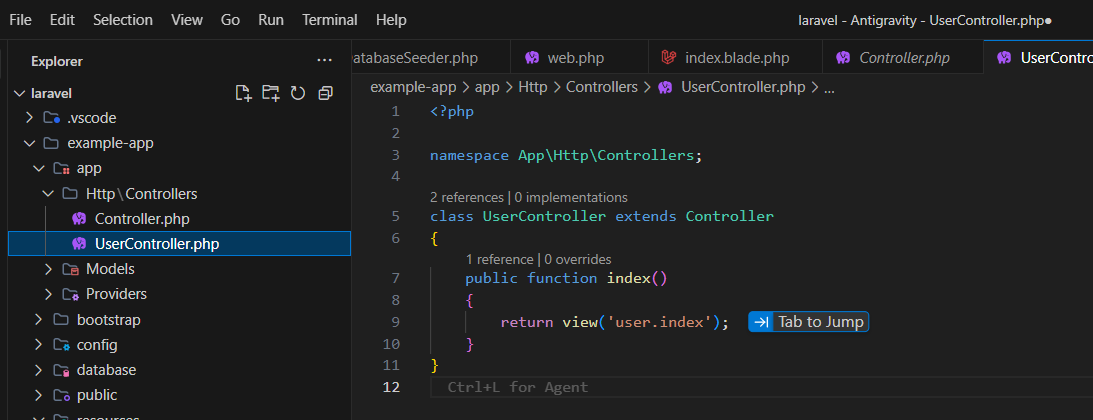Click the Http\Controllers folder icon
Image resolution: width=1093 pixels, height=420 pixels.
(x=70, y=193)
